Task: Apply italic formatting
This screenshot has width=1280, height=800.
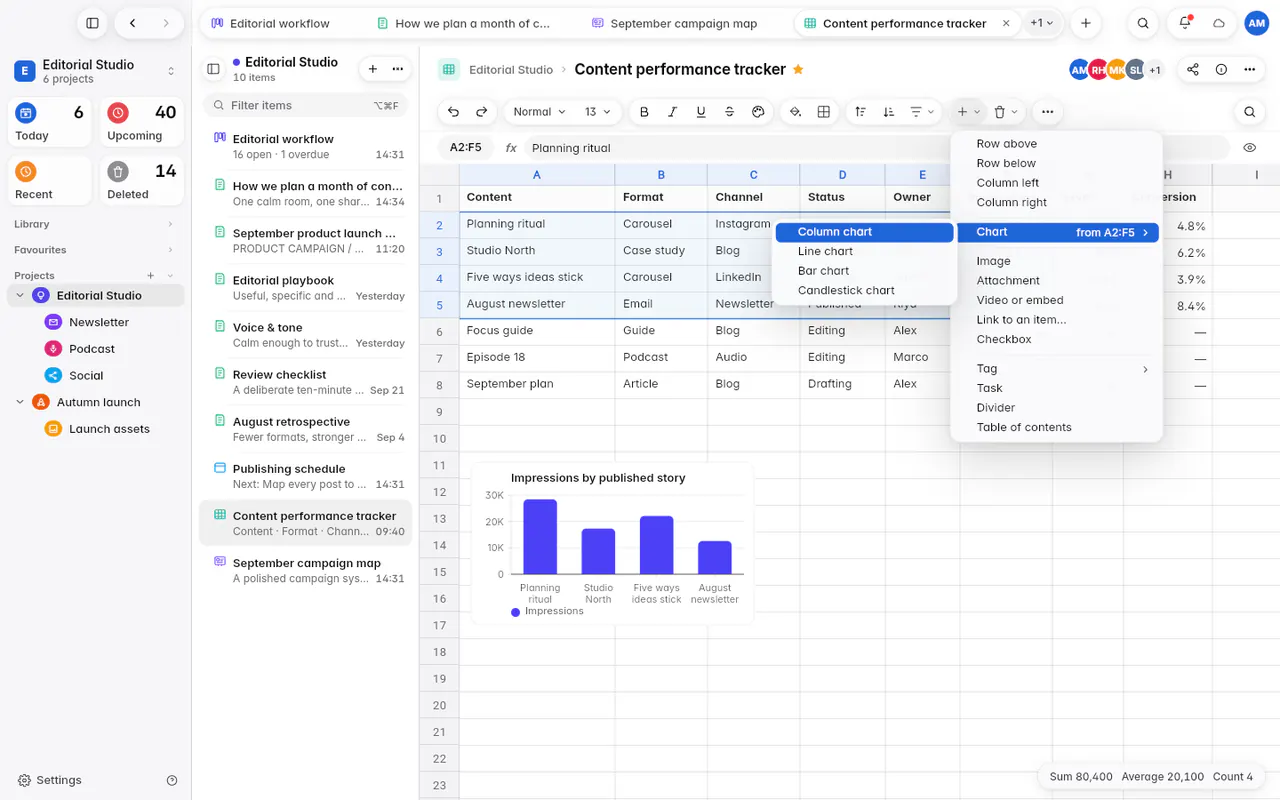Action: tap(672, 112)
